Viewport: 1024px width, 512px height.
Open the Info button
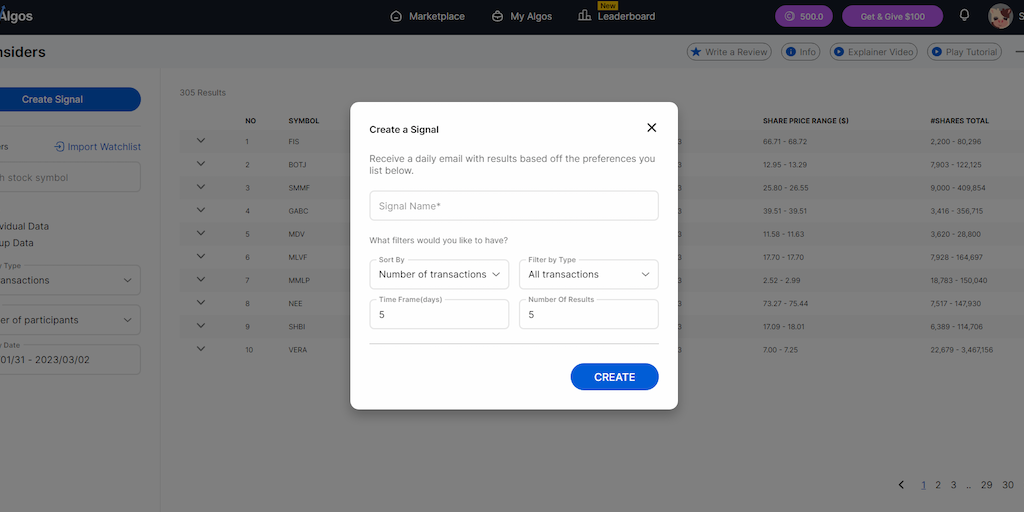[x=800, y=52]
